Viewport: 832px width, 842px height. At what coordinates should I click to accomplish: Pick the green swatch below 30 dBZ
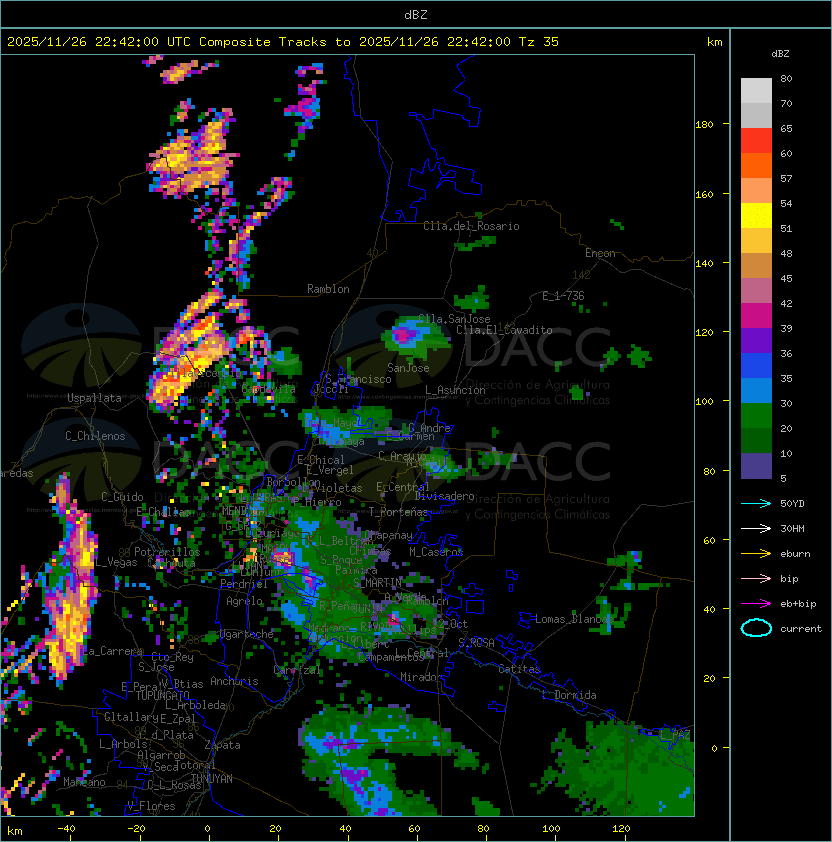point(756,416)
